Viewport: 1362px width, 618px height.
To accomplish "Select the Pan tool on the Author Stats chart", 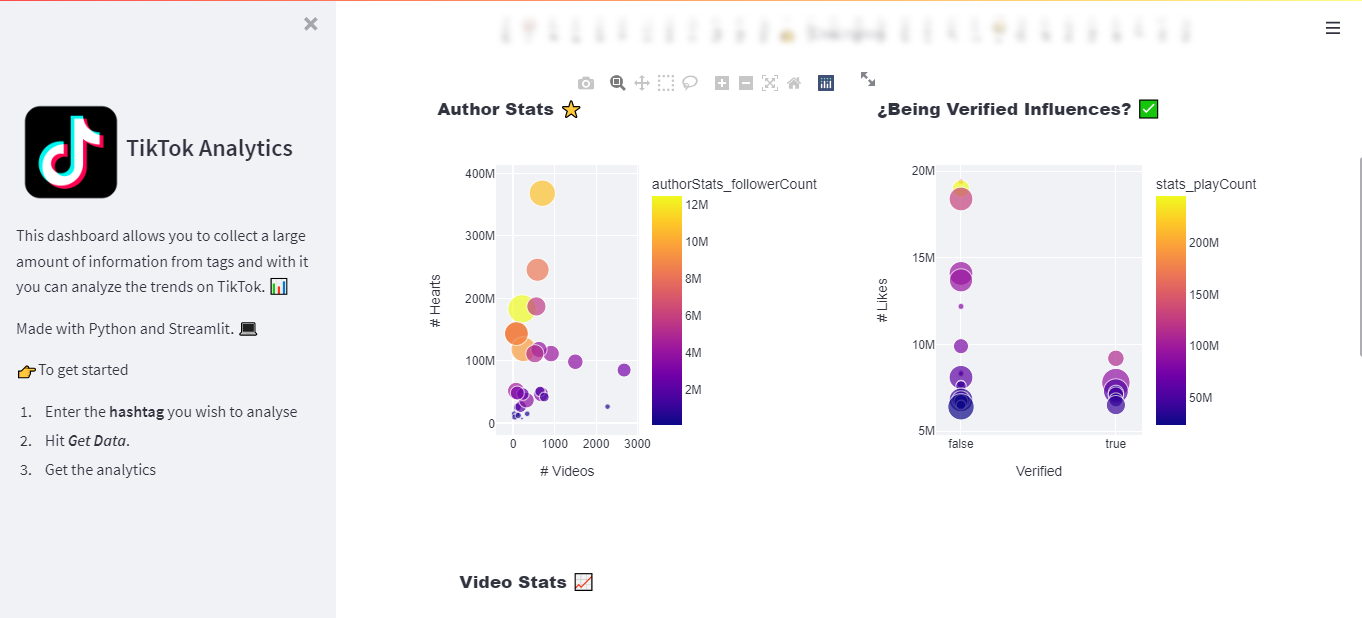I will (641, 82).
